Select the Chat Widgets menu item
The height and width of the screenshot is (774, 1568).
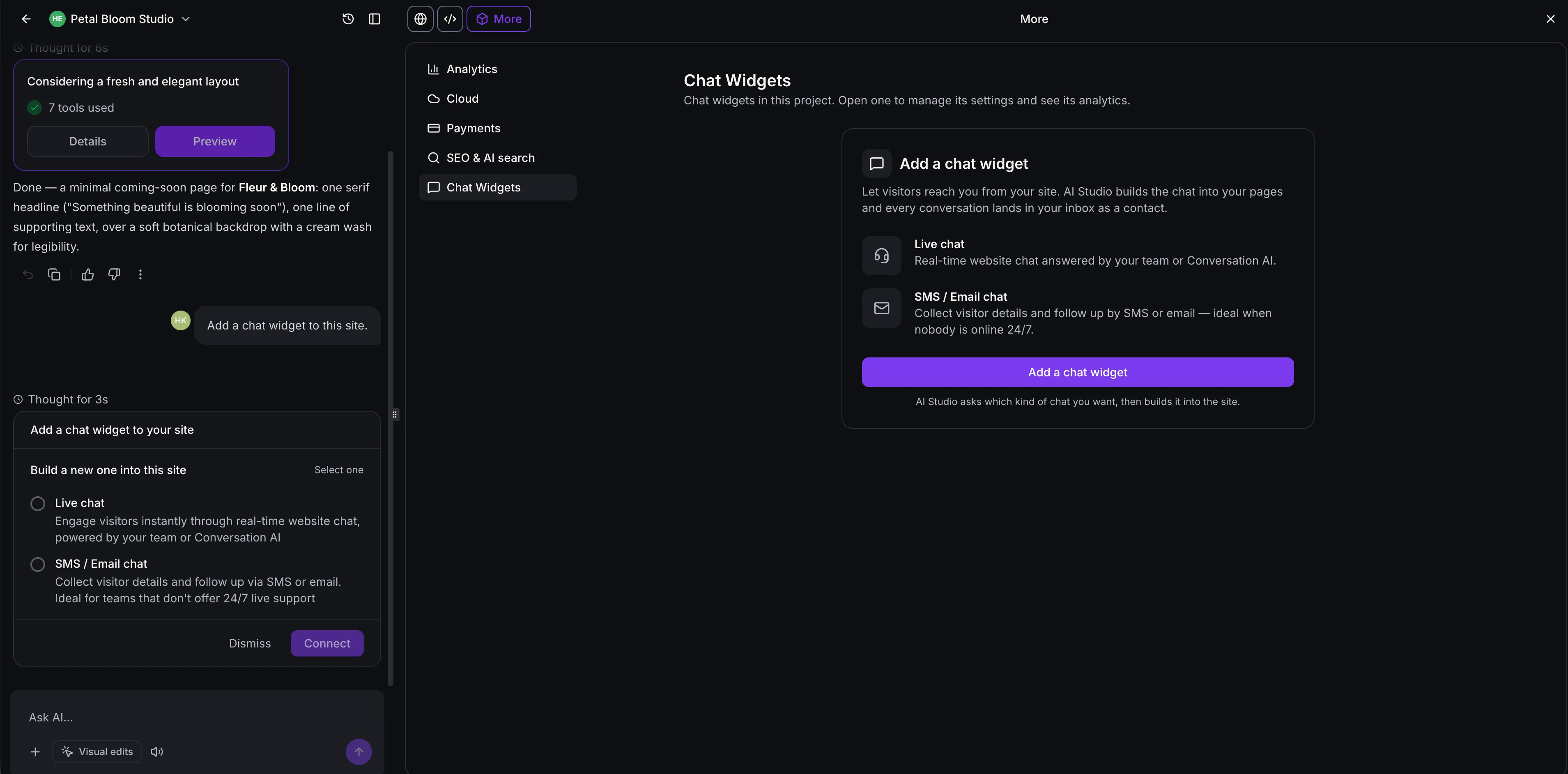pyautogui.click(x=497, y=188)
